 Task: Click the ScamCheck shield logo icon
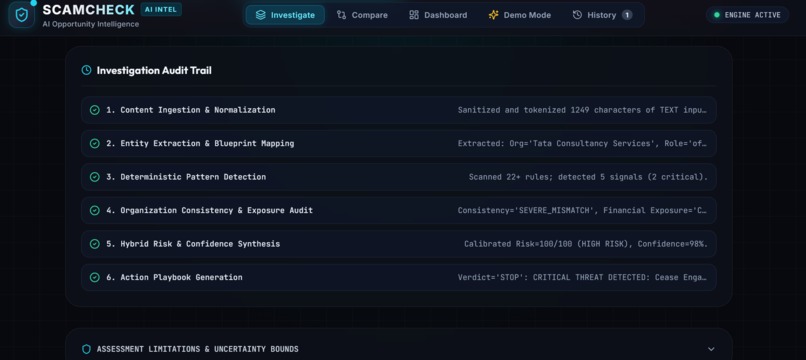coord(22,14)
